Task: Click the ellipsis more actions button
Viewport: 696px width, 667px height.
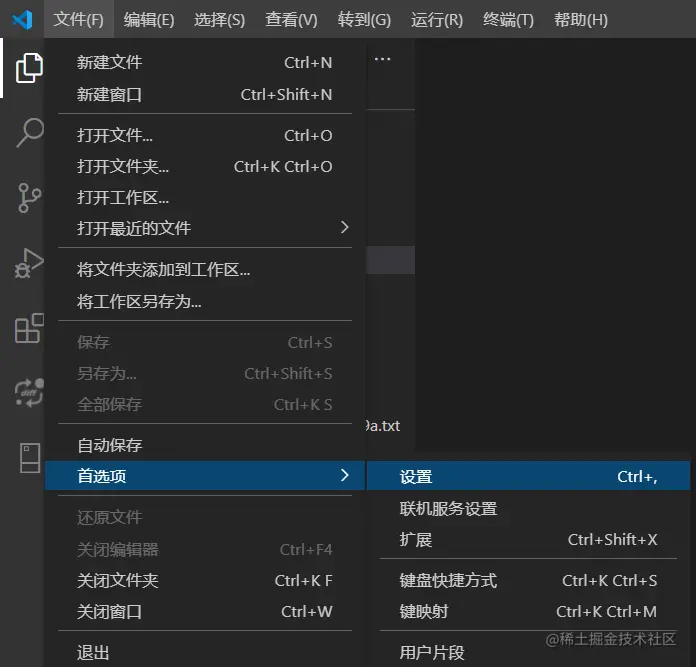Action: tap(382, 59)
